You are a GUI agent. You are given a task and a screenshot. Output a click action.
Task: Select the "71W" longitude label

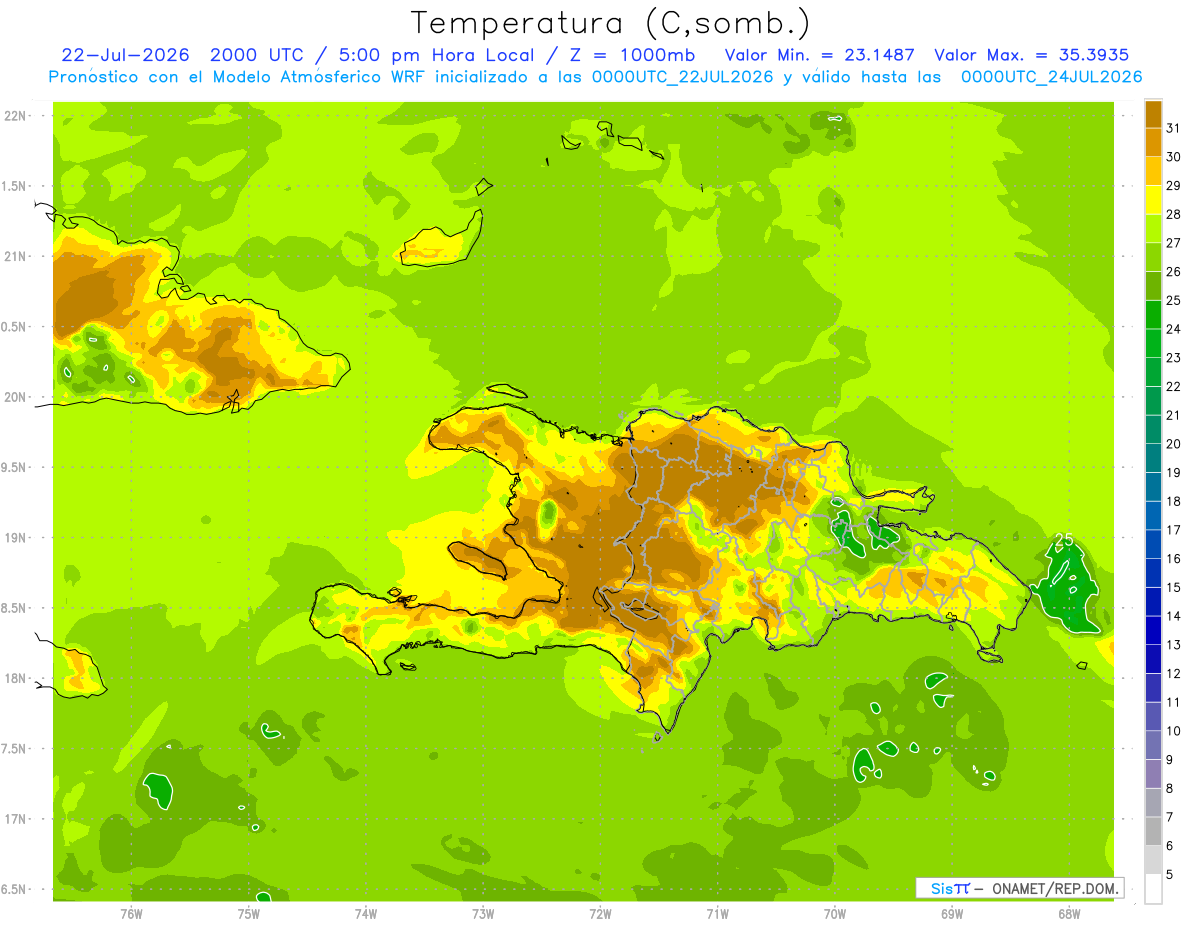pos(717,913)
